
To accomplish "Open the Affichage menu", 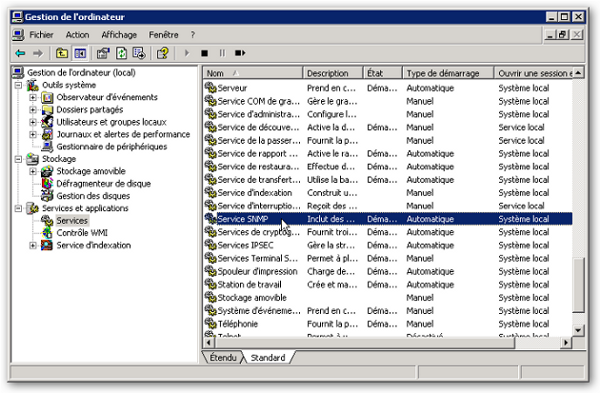I will coord(119,35).
